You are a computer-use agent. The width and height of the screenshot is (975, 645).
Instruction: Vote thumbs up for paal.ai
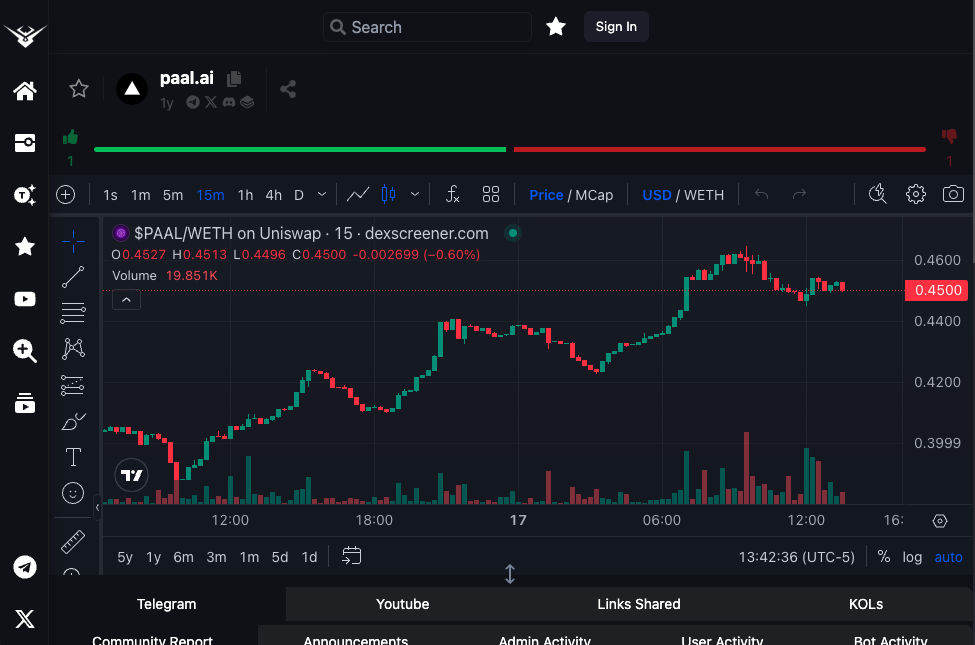pos(70,137)
